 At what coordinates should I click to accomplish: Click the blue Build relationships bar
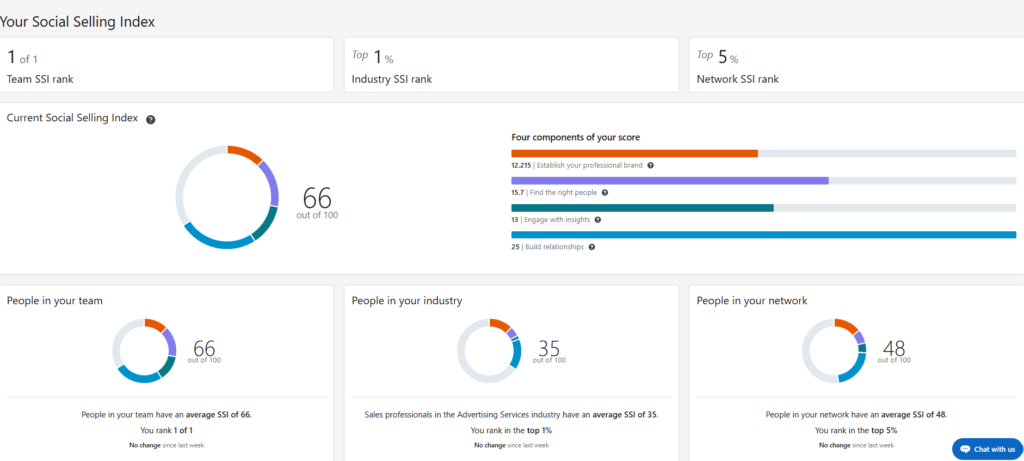click(763, 235)
